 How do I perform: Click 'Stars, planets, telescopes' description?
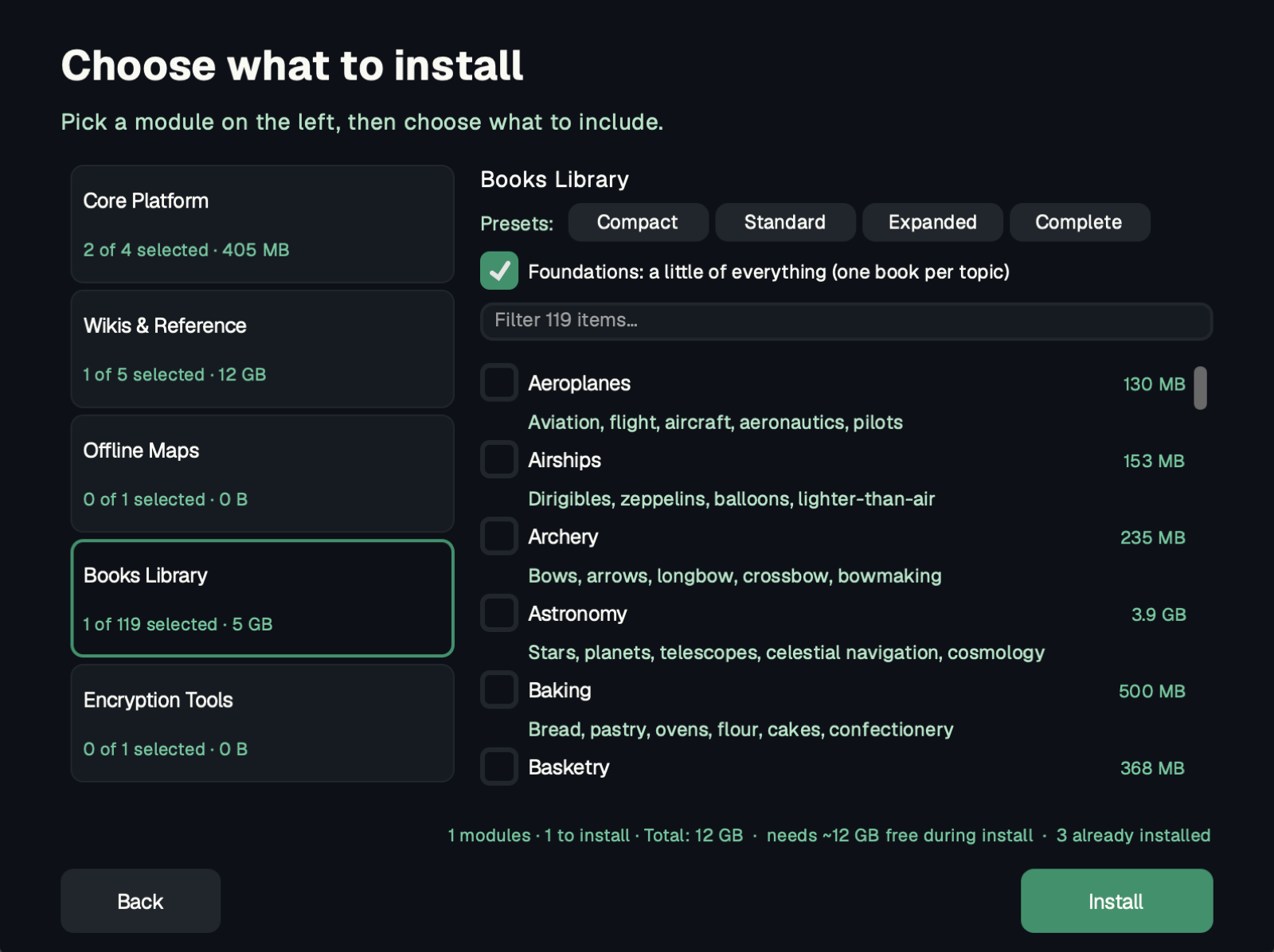click(786, 653)
